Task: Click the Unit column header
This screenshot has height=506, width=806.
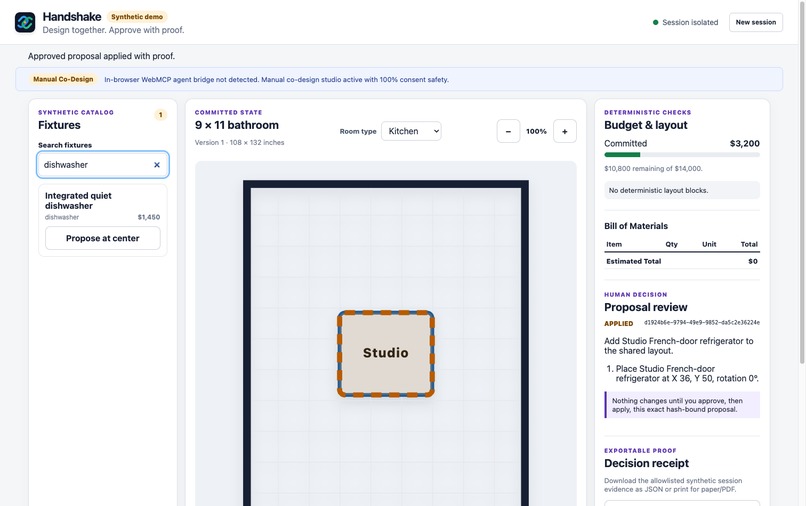Action: coord(709,244)
